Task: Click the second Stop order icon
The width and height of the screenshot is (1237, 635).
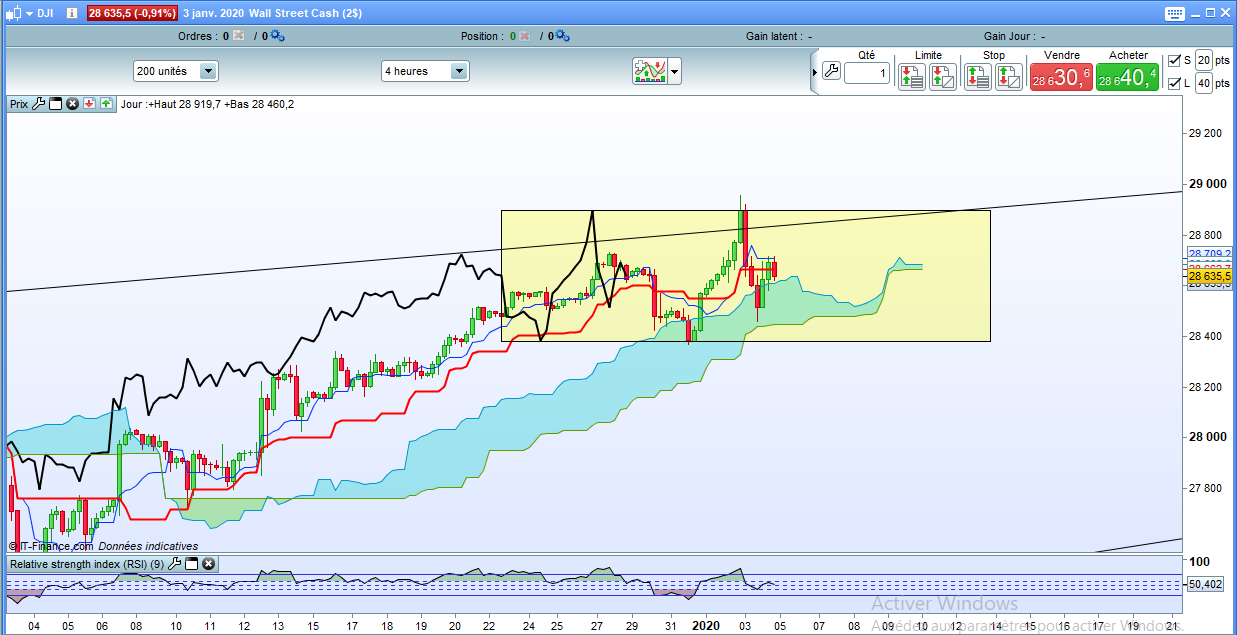Action: [1009, 77]
